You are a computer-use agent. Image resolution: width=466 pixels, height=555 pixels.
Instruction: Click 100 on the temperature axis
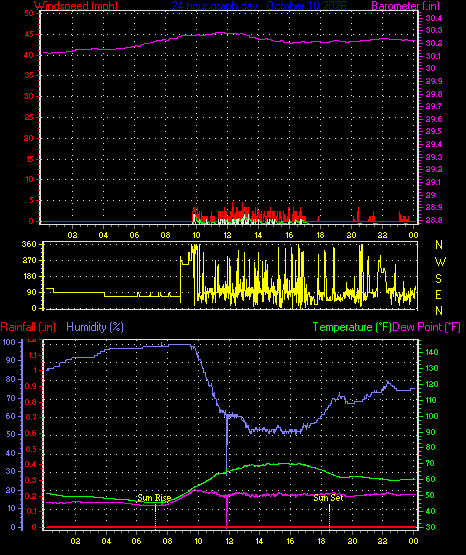[x=432, y=416]
